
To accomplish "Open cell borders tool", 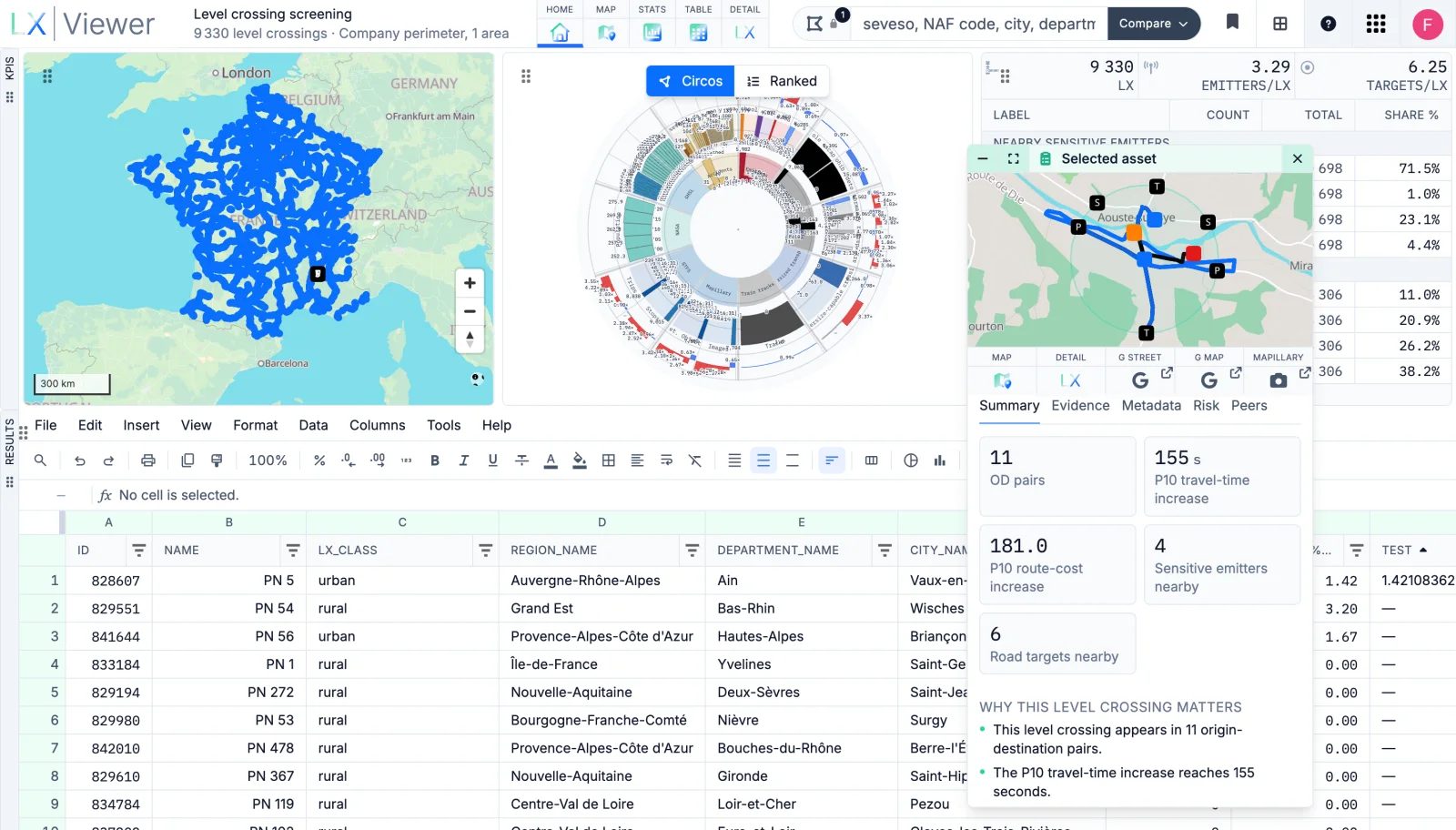I will tap(609, 461).
